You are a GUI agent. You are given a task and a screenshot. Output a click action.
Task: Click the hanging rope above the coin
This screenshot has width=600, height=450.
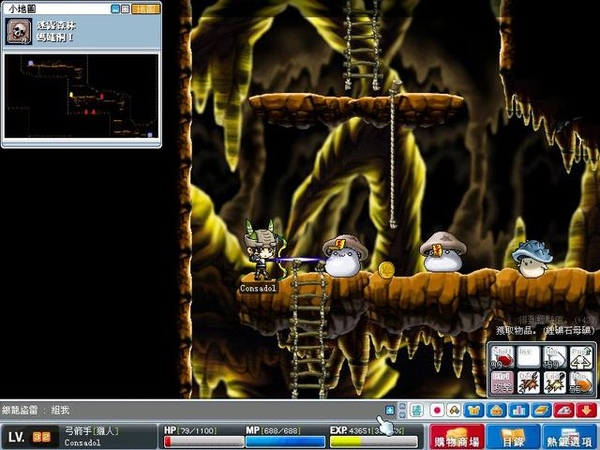pyautogui.click(x=394, y=155)
